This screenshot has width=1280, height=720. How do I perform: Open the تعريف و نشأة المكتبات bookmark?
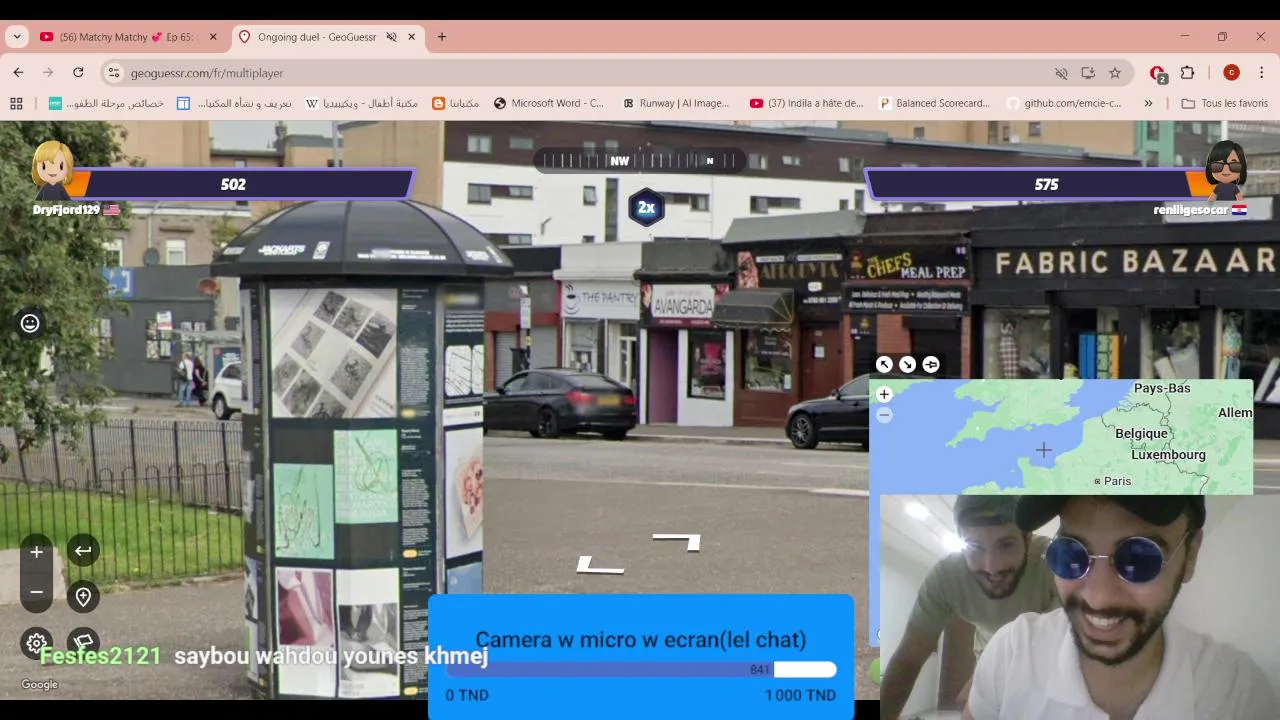[234, 103]
